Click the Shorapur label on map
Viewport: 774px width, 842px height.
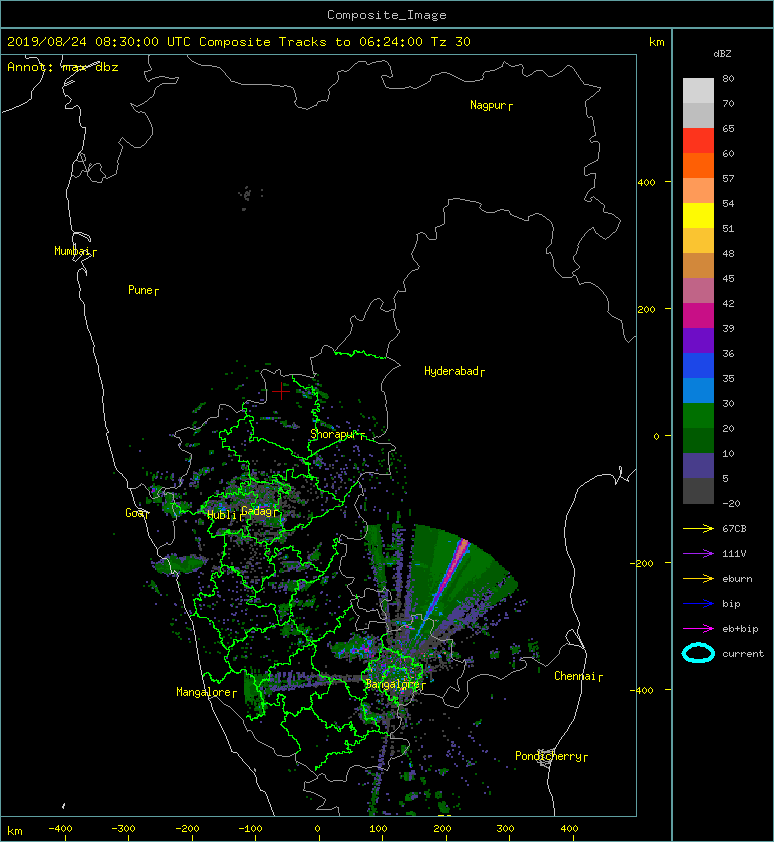(x=337, y=434)
